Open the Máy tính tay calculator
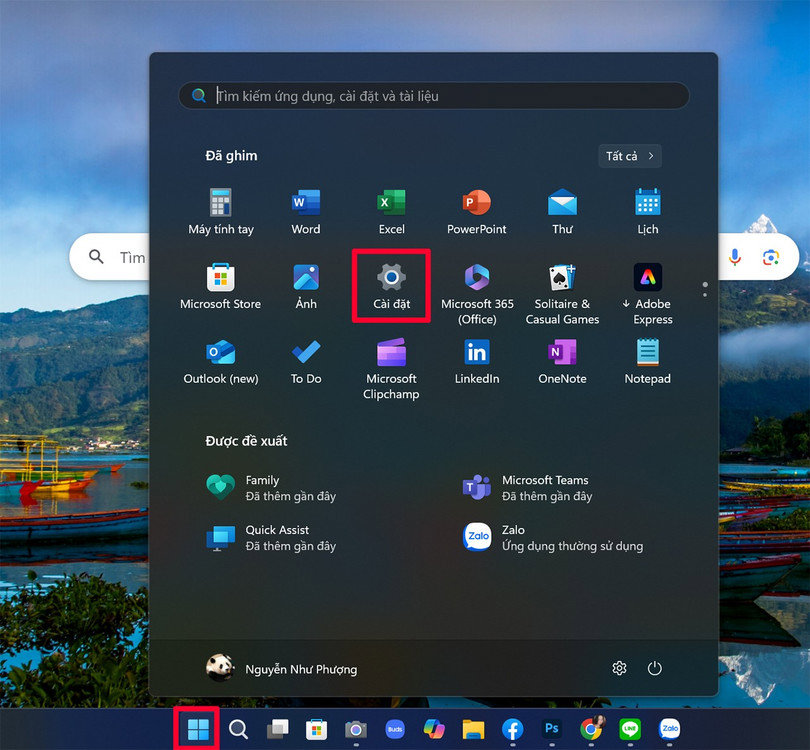The height and width of the screenshot is (750, 810). [220, 205]
